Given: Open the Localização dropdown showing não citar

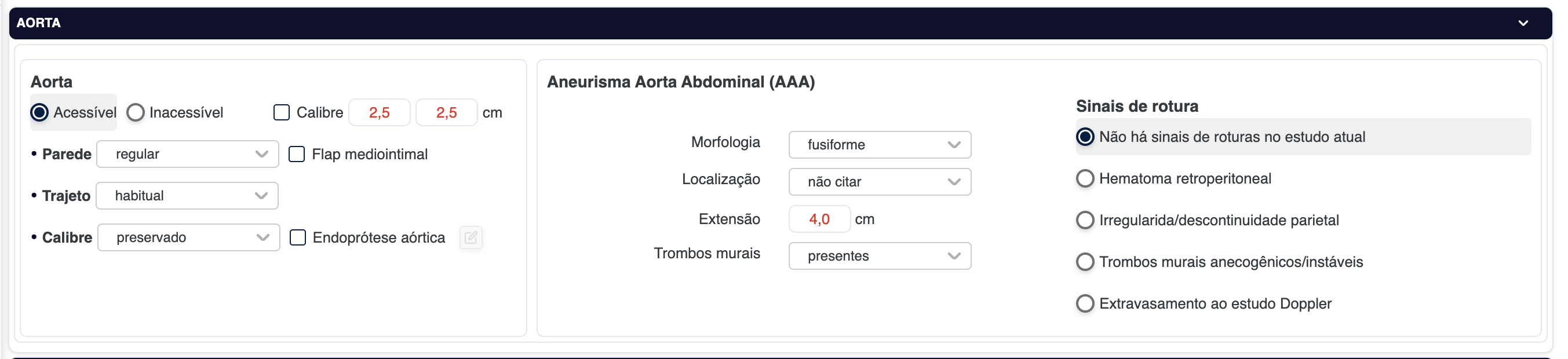Looking at the screenshot, I should coord(879,182).
